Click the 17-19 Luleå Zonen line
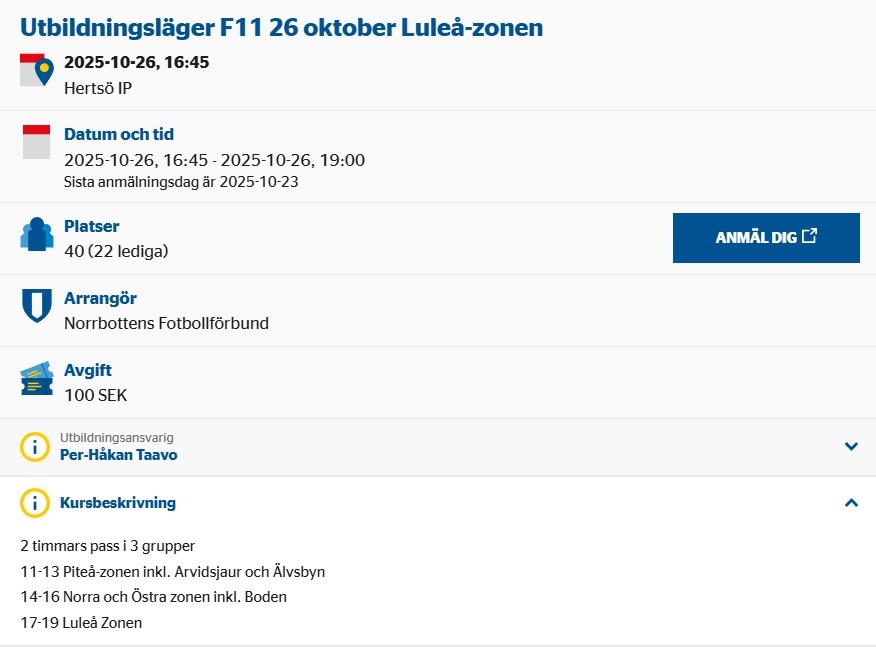This screenshot has height=647, width=876. 81,623
